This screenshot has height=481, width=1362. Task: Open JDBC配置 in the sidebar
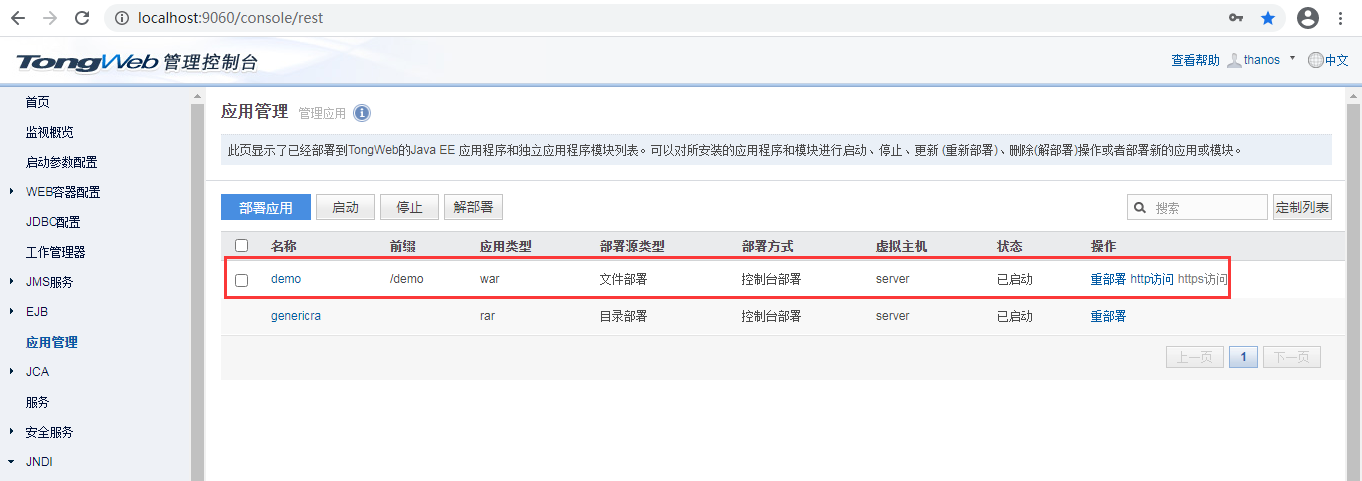[x=53, y=222]
